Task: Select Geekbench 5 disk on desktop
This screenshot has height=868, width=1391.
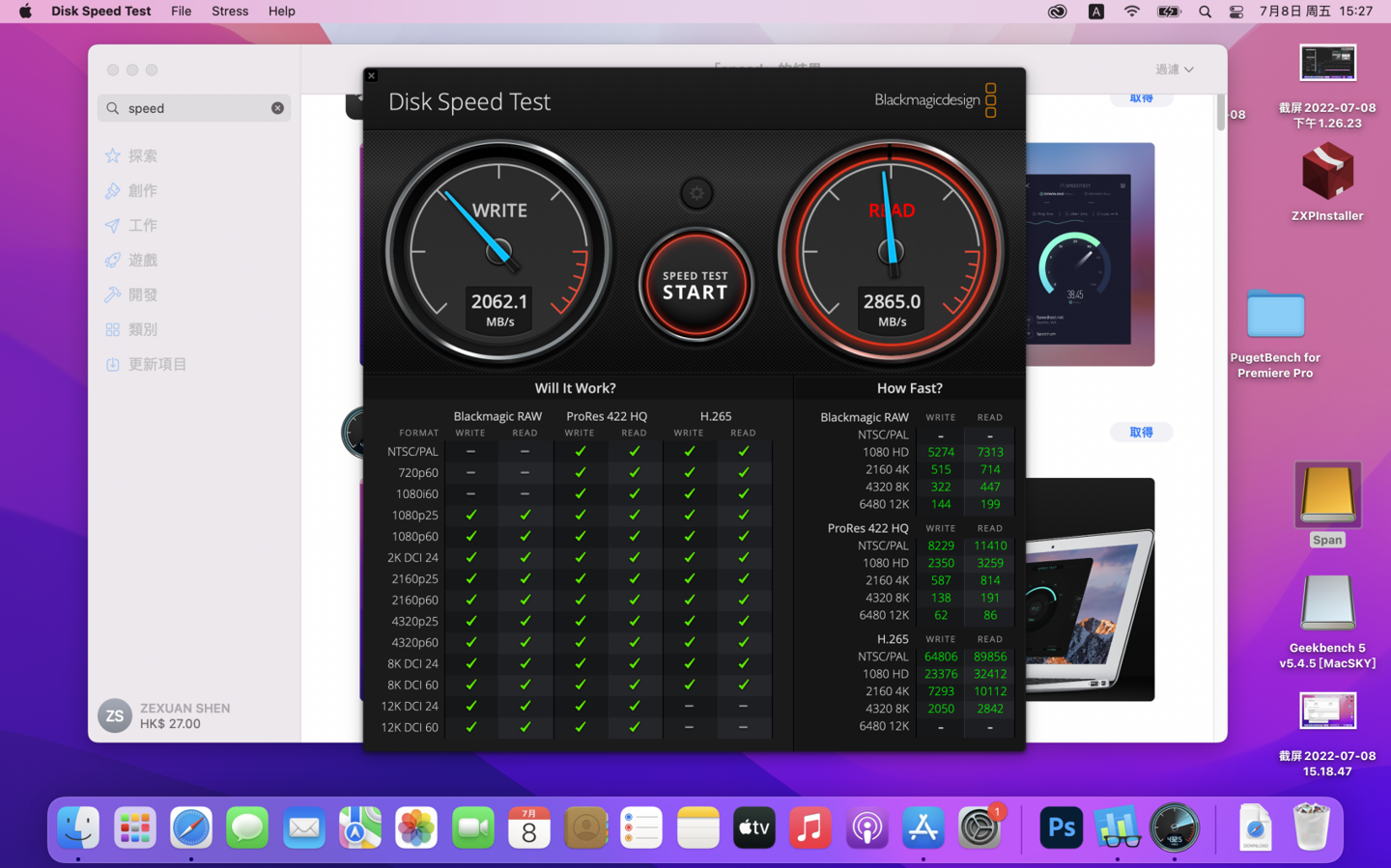Action: click(x=1327, y=623)
